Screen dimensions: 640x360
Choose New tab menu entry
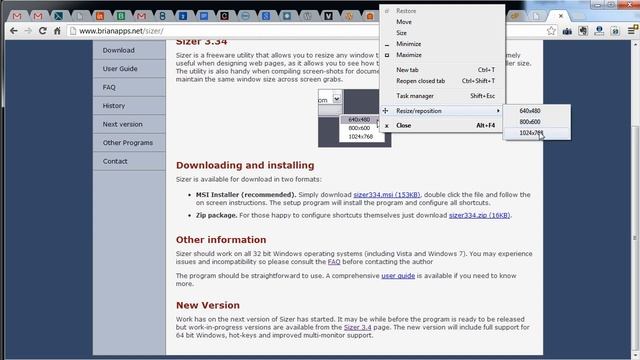coord(442,70)
